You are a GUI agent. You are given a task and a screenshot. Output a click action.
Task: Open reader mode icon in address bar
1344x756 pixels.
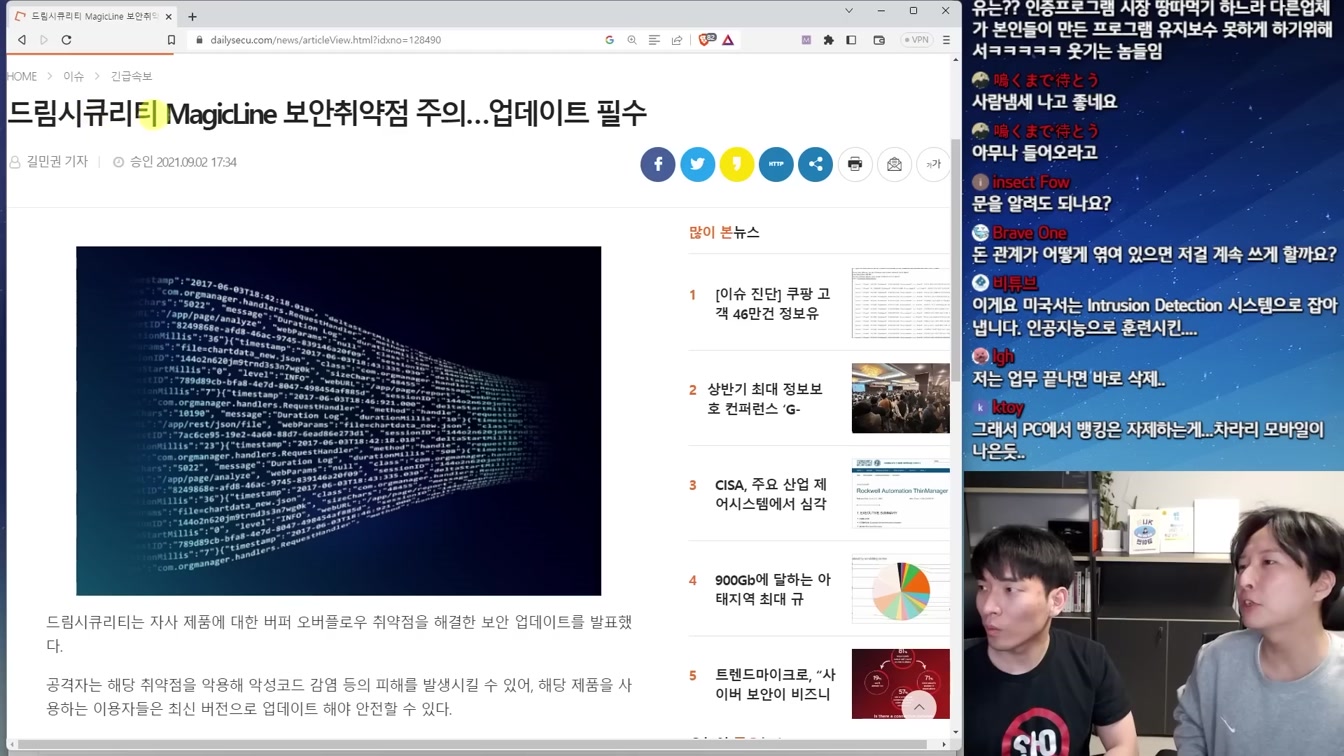click(654, 40)
